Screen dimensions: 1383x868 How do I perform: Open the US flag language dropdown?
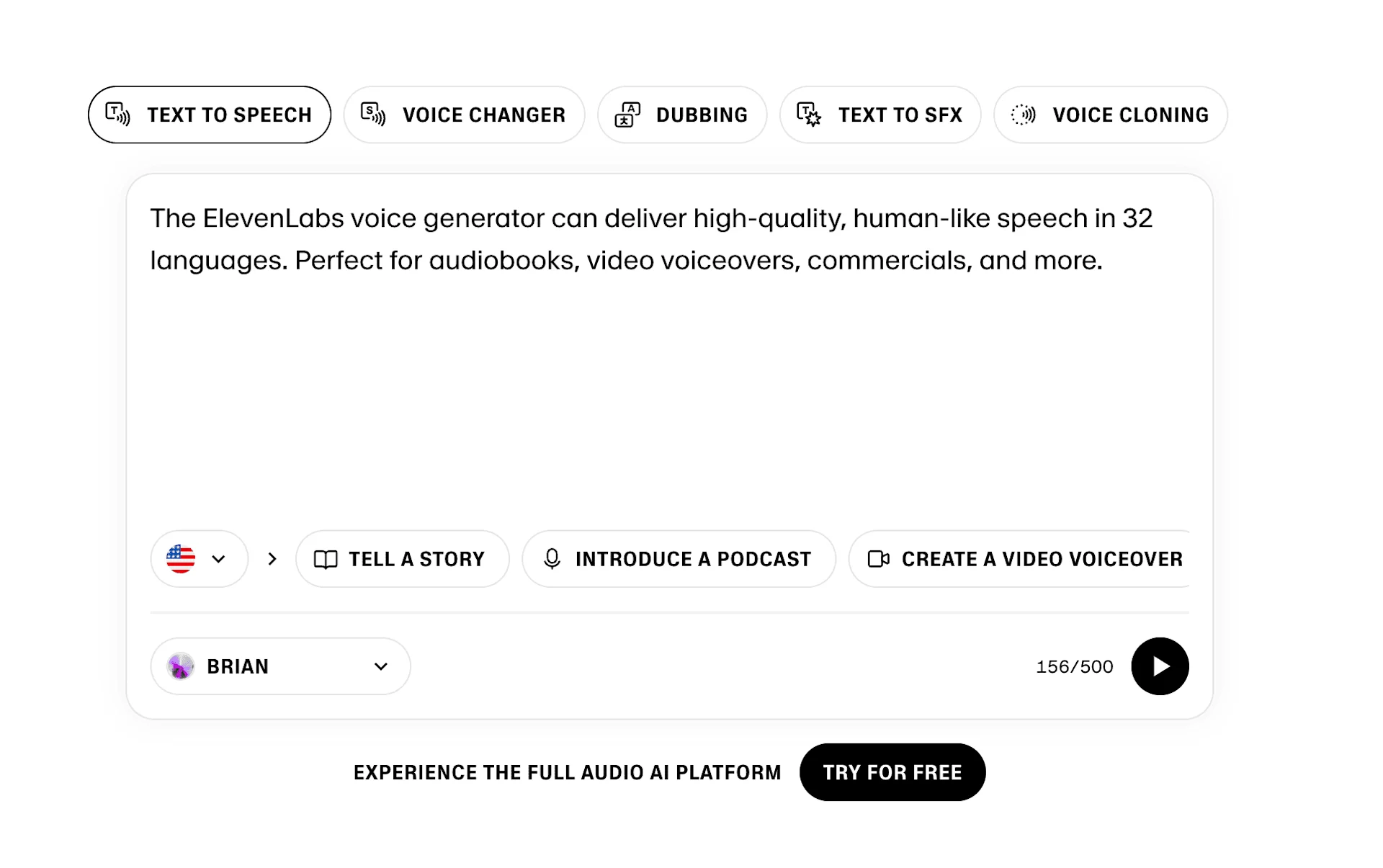198,559
